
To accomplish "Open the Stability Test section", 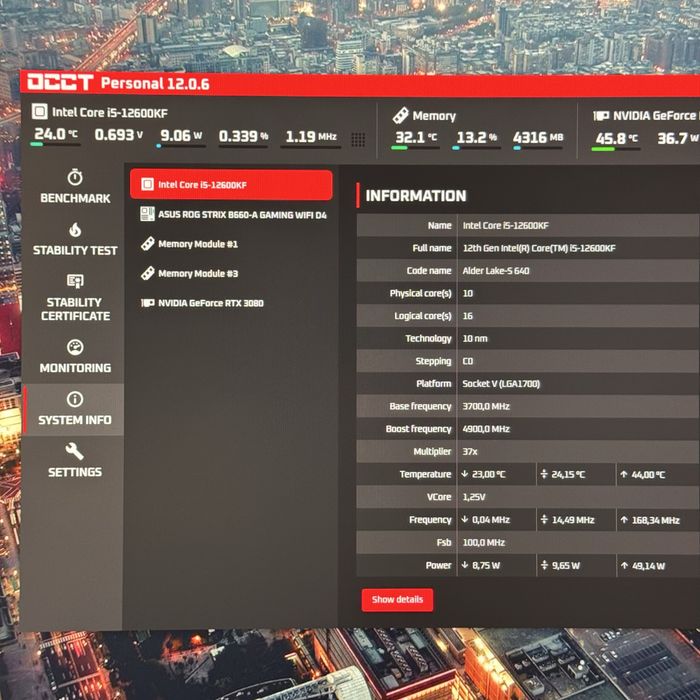I will 75,239.
